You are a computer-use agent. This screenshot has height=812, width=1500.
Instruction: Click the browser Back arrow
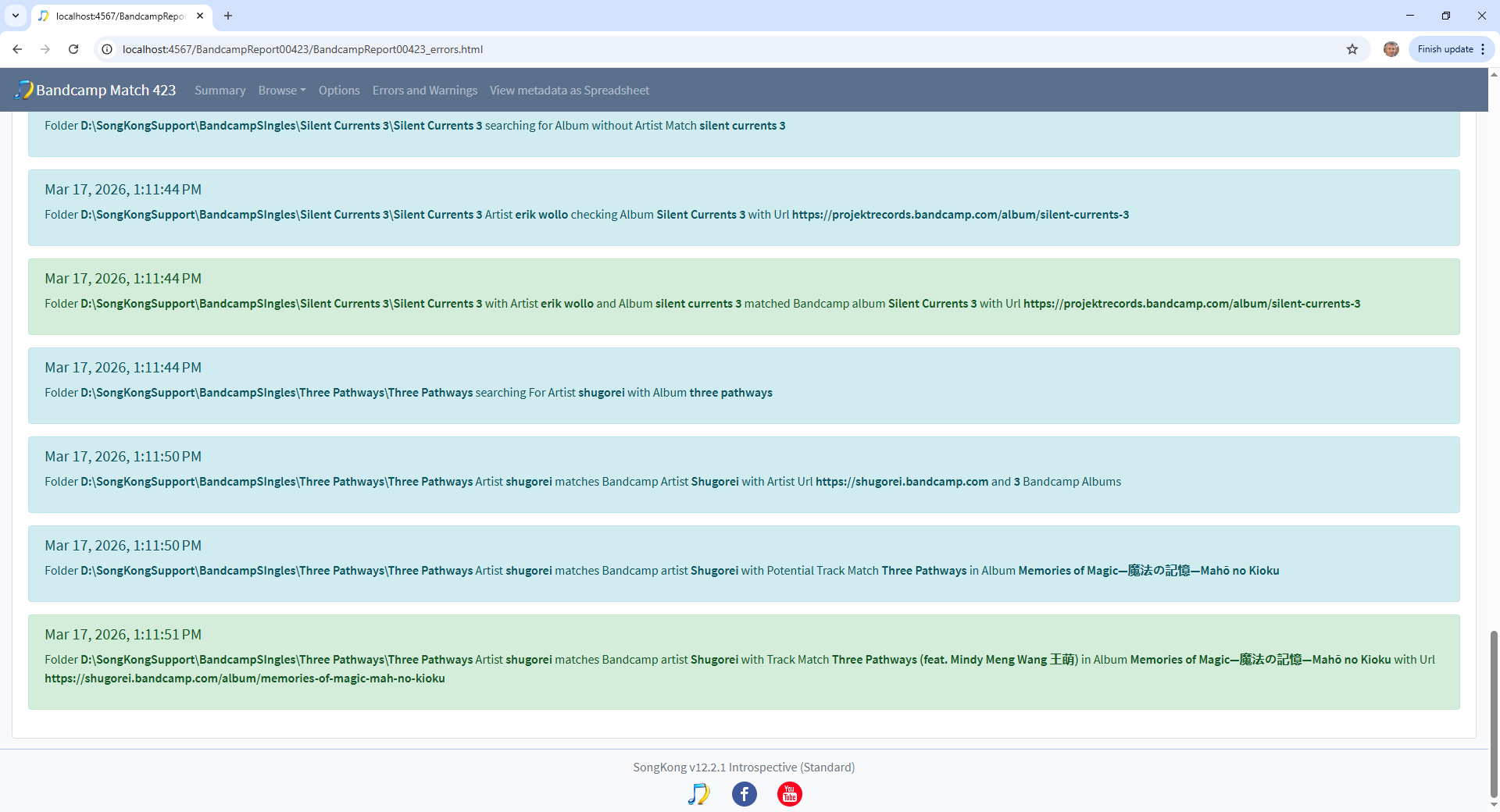[17, 49]
